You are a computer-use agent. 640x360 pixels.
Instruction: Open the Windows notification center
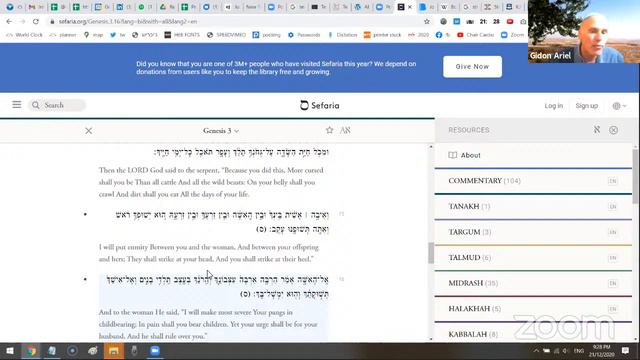(625, 351)
